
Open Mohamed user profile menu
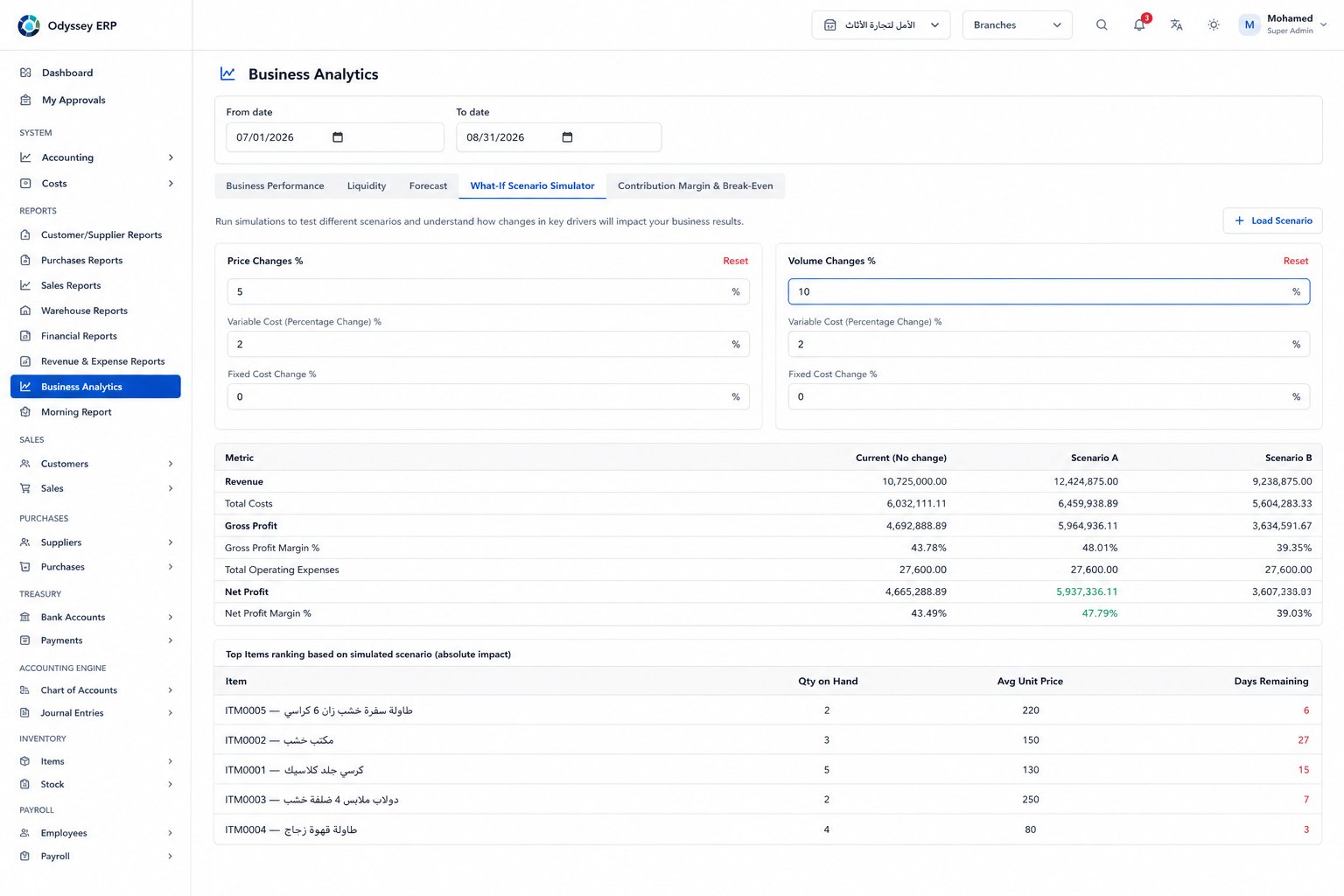tap(1283, 25)
